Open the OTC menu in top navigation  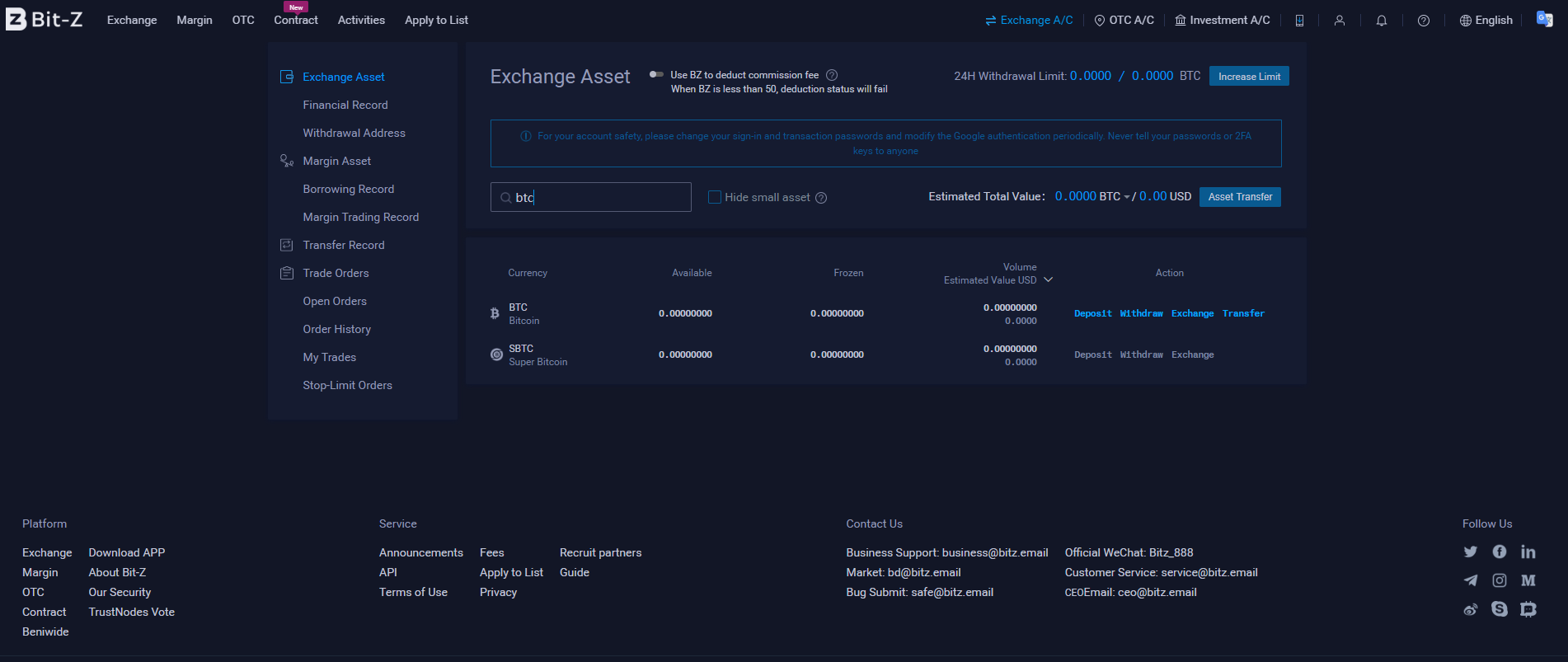click(x=243, y=20)
